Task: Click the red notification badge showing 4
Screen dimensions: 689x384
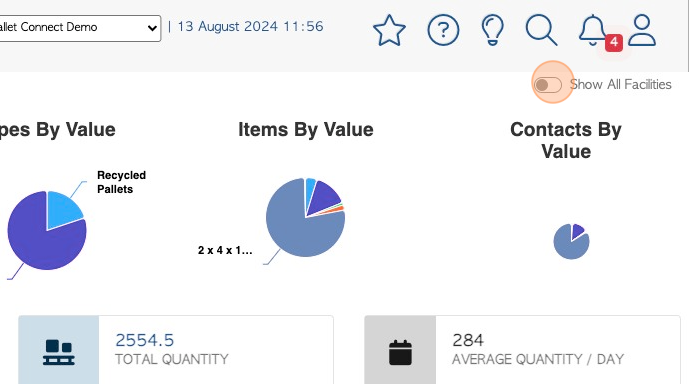Action: [614, 43]
